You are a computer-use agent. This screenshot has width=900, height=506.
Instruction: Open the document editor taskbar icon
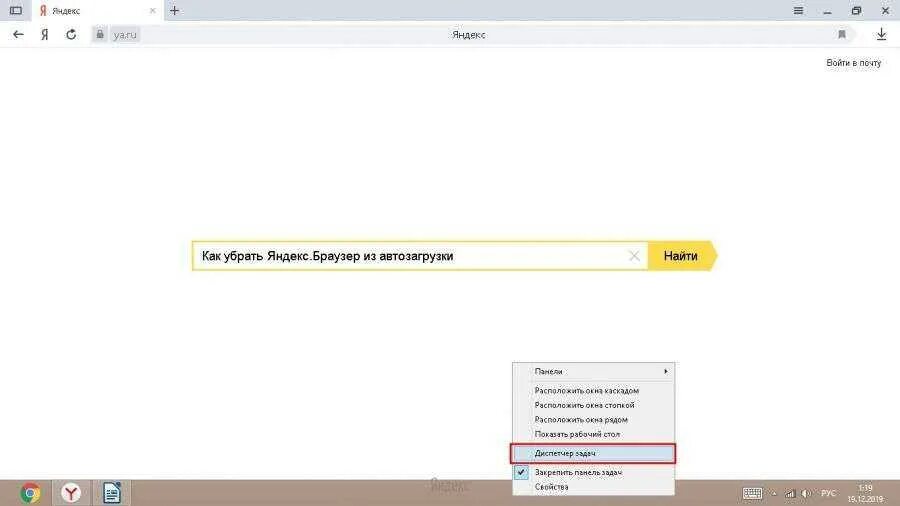[x=111, y=493]
